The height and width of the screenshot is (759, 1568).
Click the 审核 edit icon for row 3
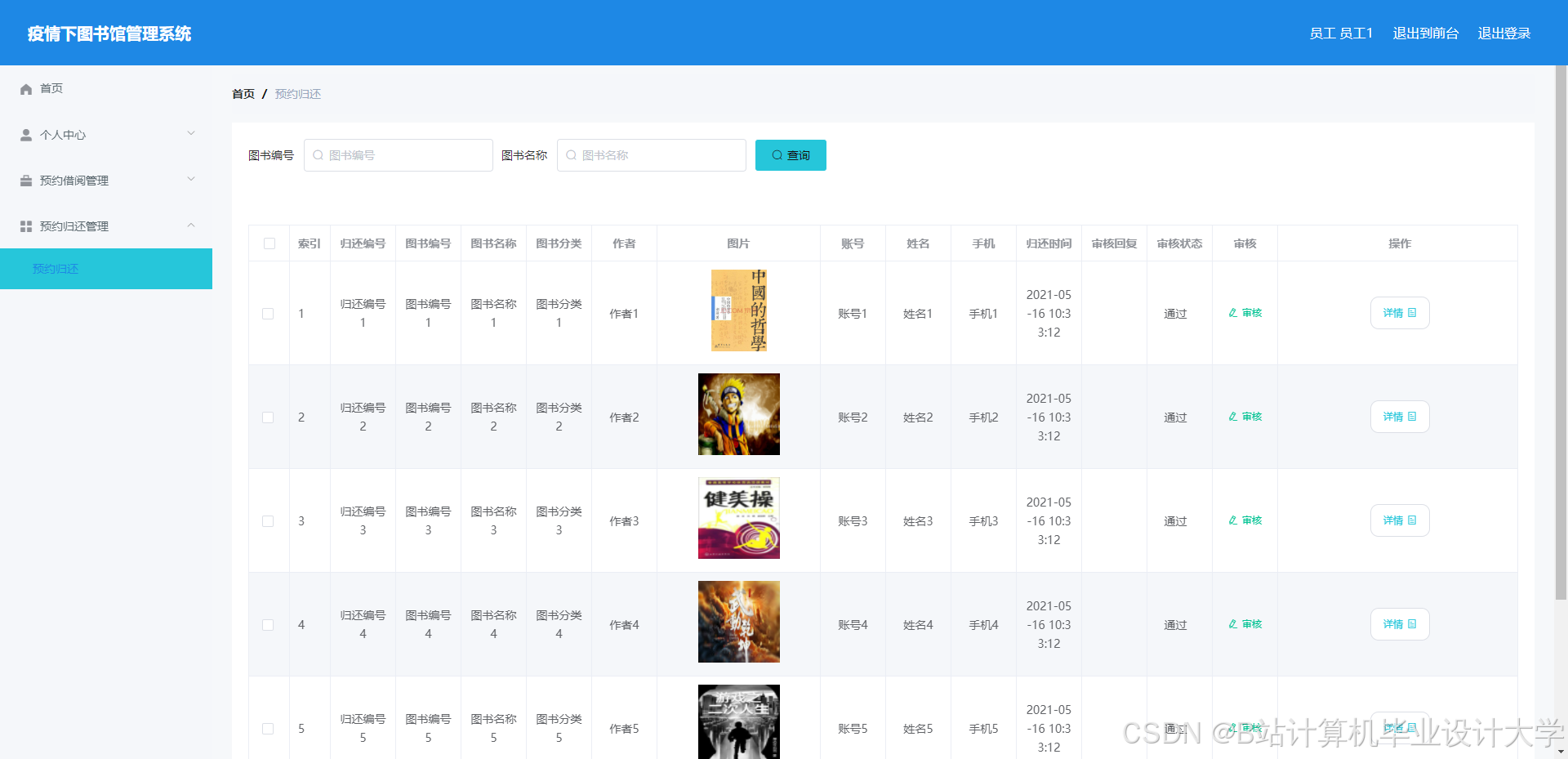click(x=1233, y=520)
